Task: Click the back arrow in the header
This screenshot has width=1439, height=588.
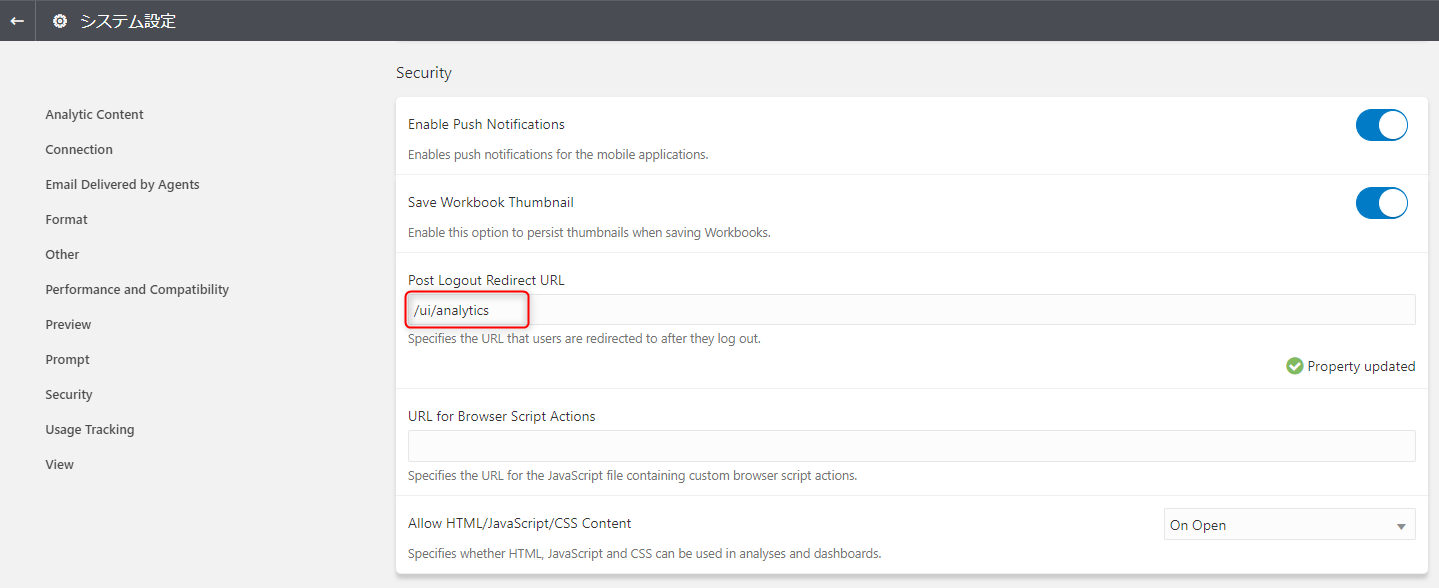Action: coord(17,20)
